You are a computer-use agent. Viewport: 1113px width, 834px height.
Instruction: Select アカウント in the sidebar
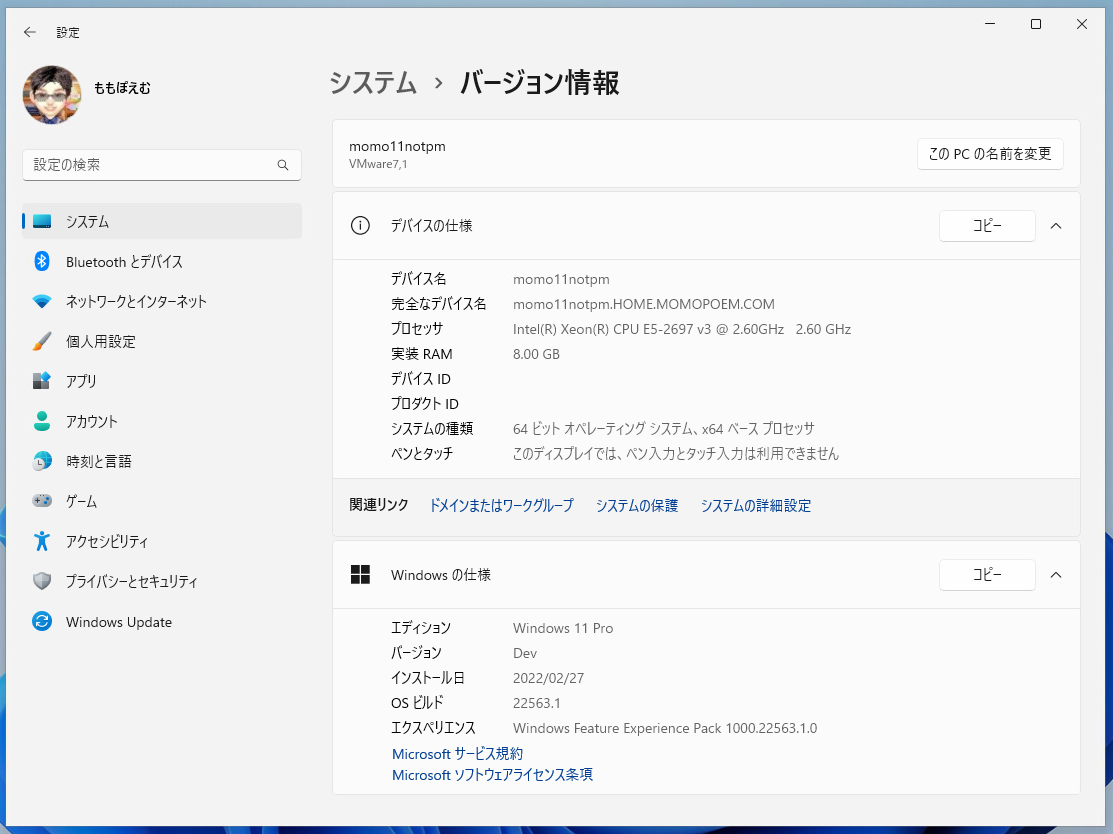[92, 422]
